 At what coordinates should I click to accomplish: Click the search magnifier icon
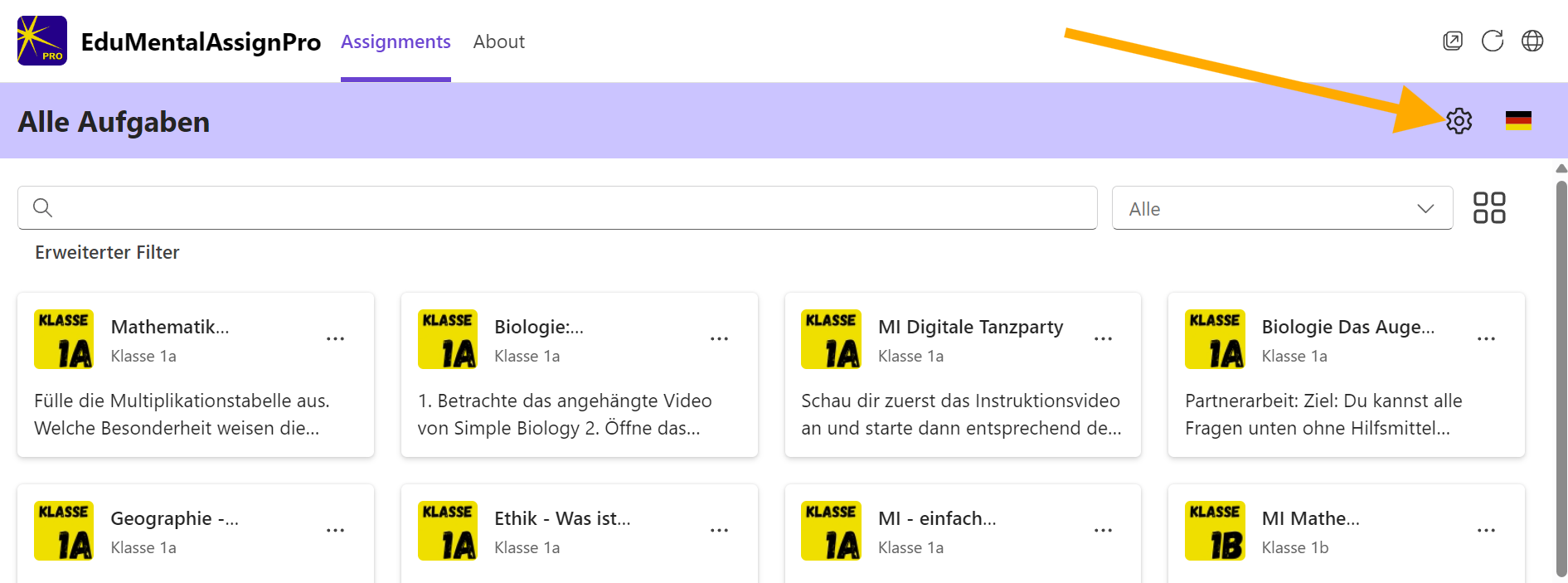tap(42, 207)
